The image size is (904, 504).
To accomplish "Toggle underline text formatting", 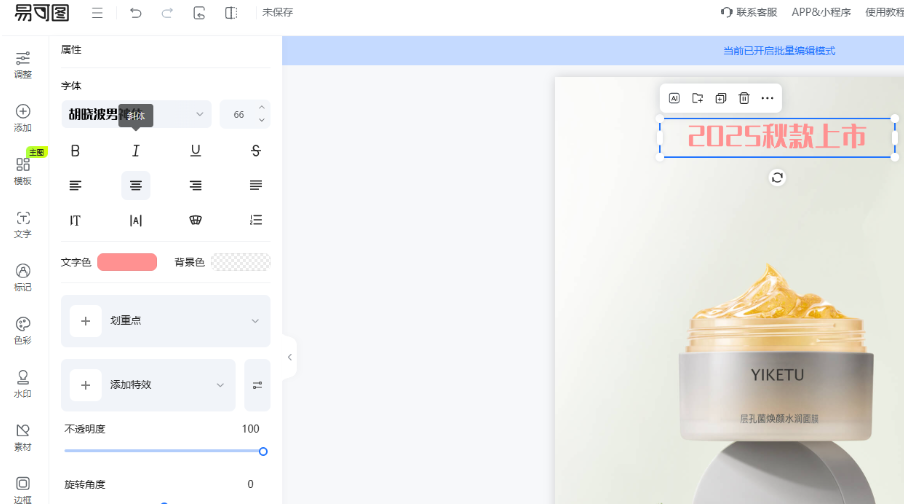I will click(x=196, y=151).
